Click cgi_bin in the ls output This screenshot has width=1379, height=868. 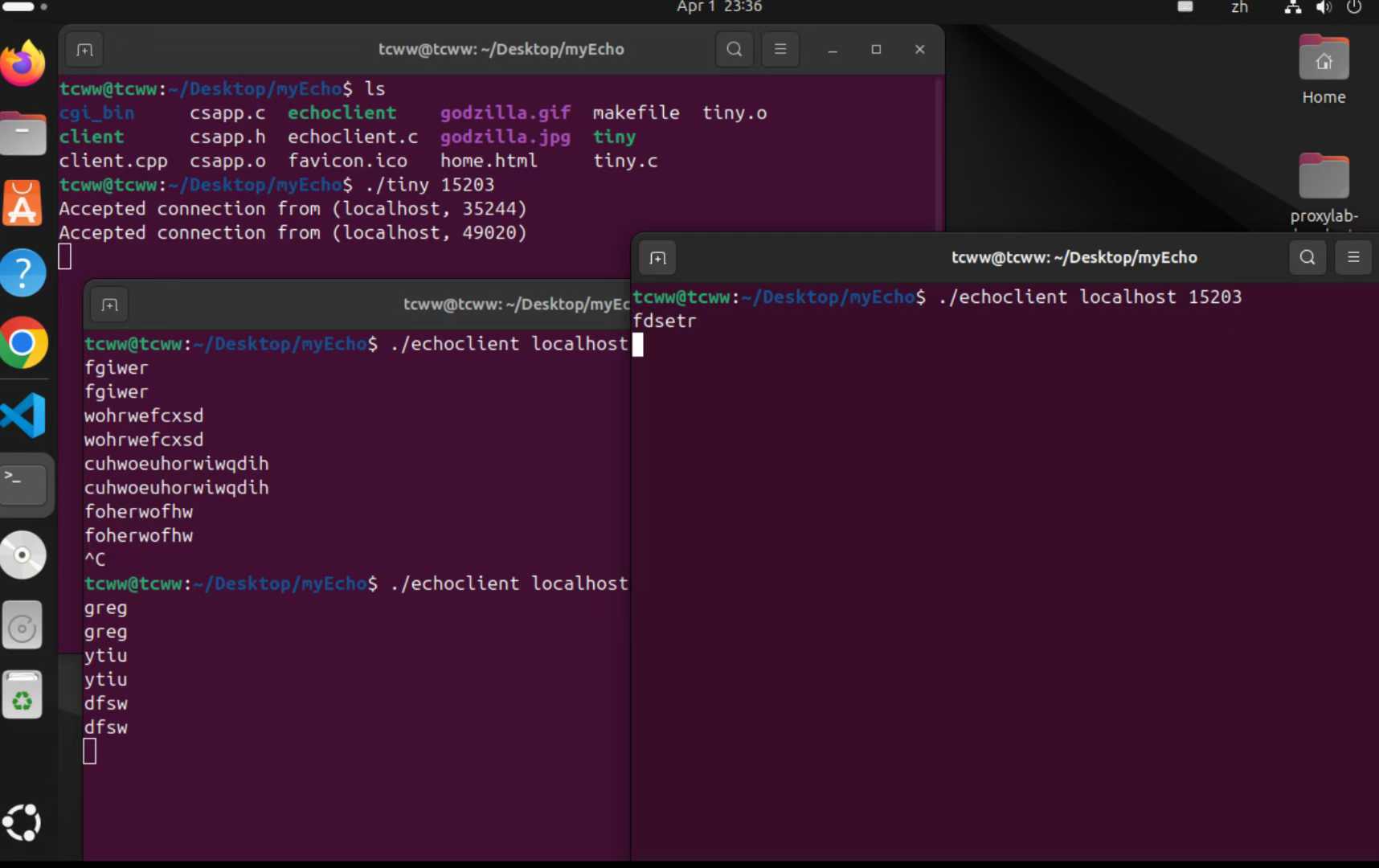click(x=96, y=113)
